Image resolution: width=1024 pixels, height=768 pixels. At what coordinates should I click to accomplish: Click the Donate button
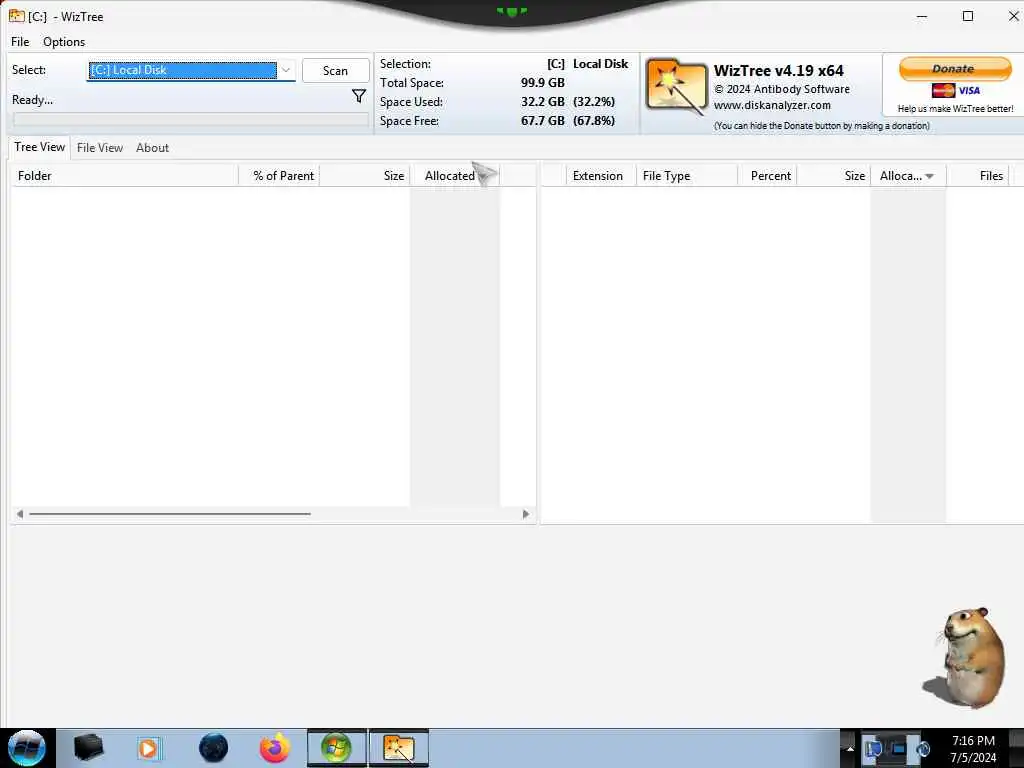click(955, 69)
